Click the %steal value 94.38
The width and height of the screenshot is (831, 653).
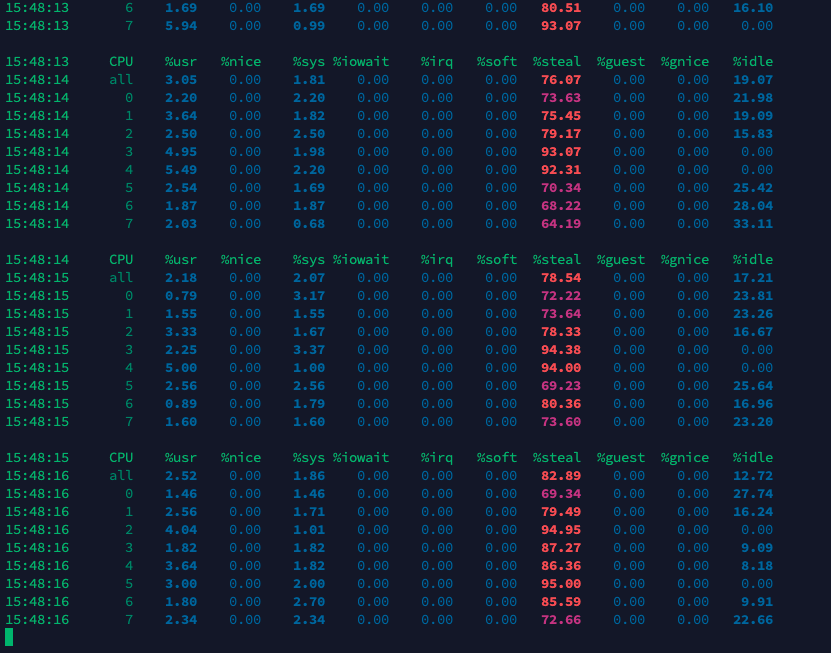[x=561, y=350]
